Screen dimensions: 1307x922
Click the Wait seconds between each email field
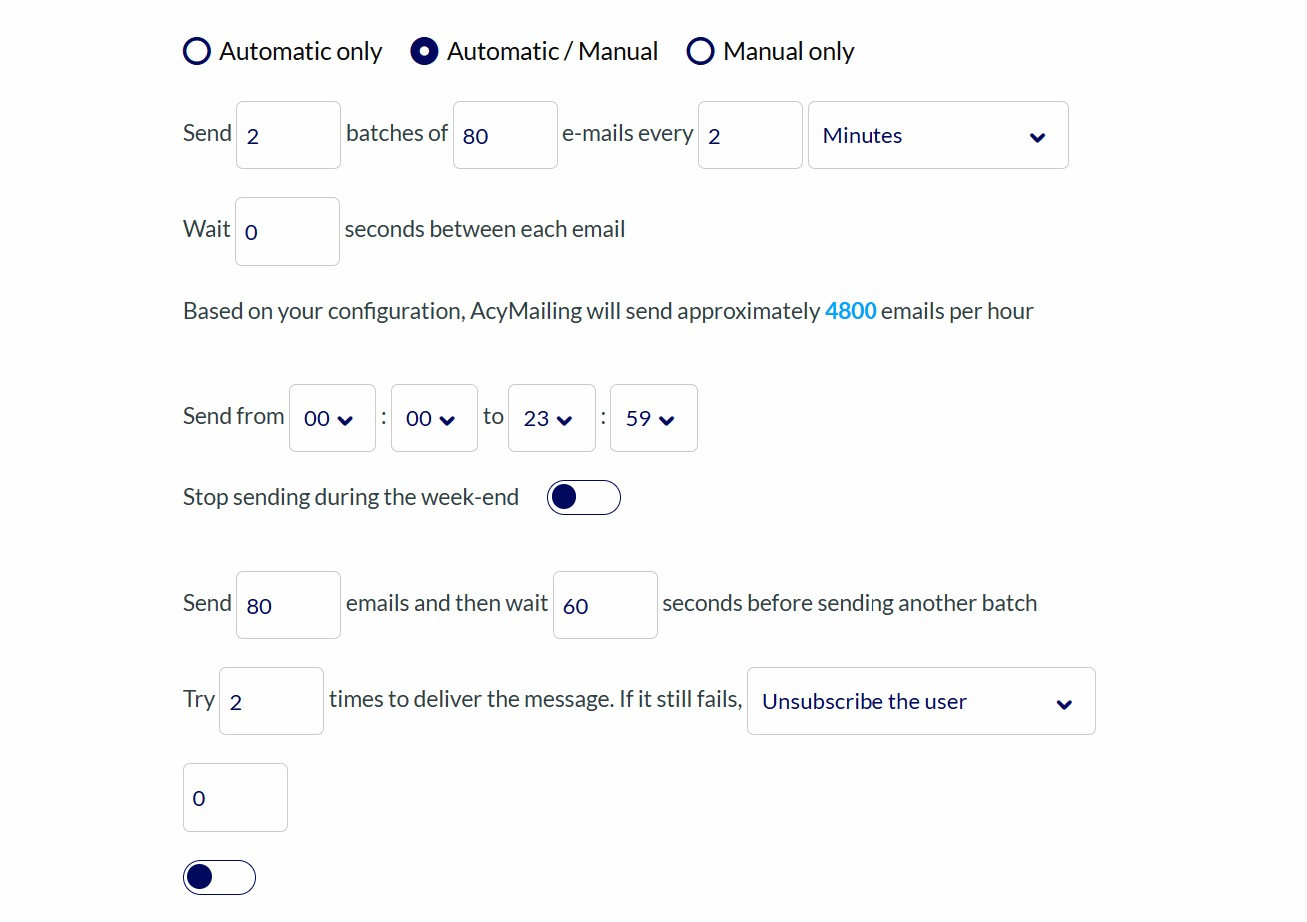(287, 232)
